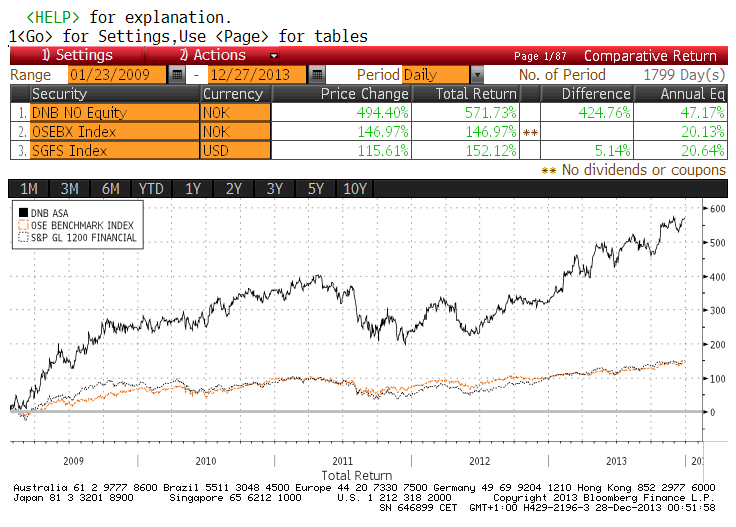The height and width of the screenshot is (527, 736).
Task: Edit the DNB NO Equity security field
Action: (115, 113)
